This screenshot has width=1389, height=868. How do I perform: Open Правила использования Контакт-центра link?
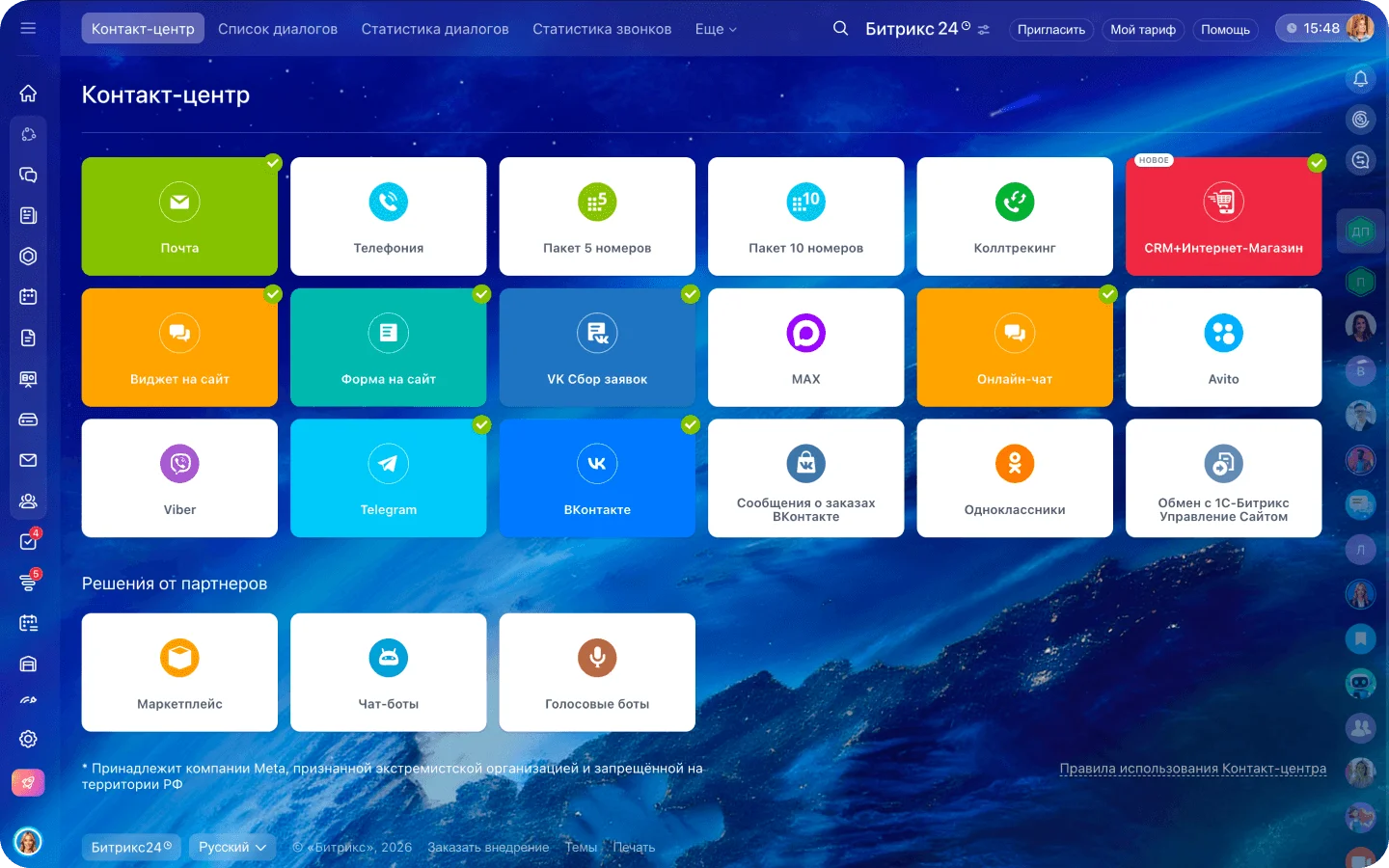coord(1192,769)
